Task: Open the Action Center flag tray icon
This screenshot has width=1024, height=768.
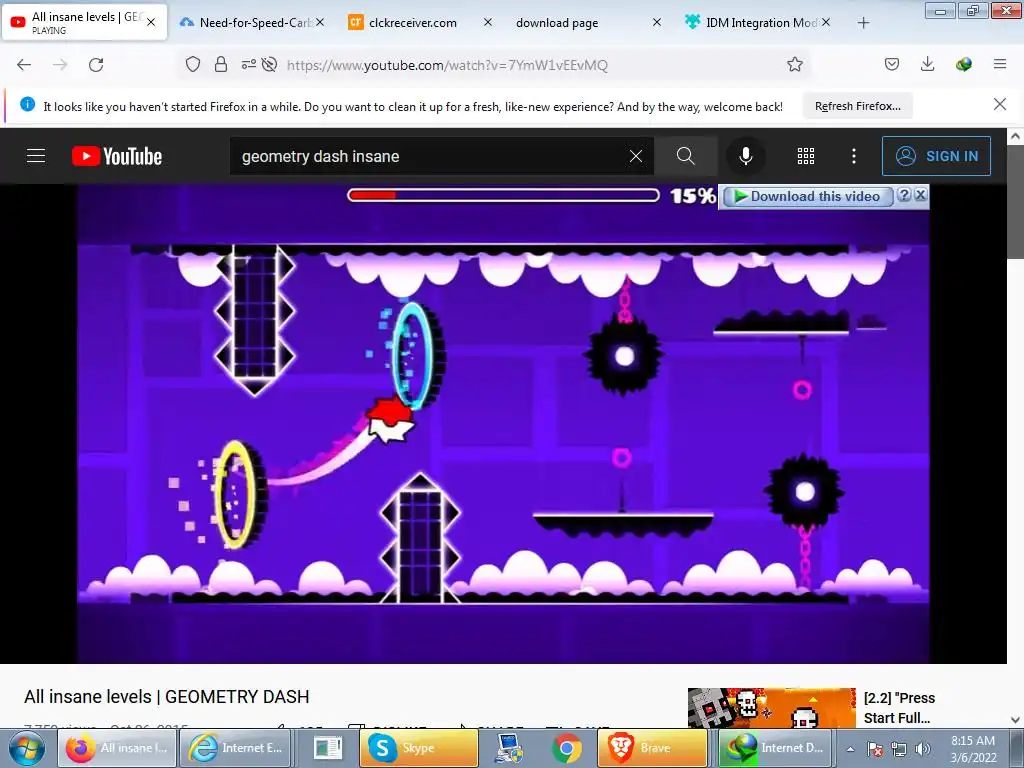Action: tap(875, 750)
